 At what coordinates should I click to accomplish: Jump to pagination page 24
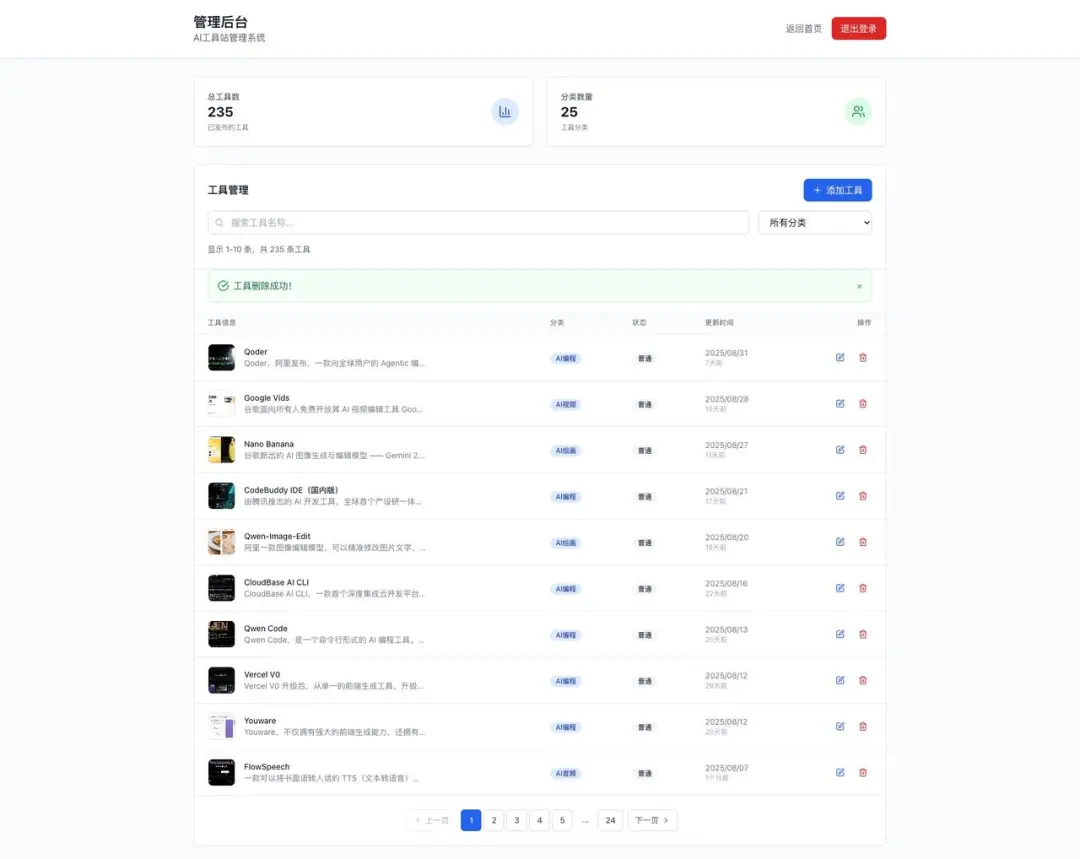point(610,820)
